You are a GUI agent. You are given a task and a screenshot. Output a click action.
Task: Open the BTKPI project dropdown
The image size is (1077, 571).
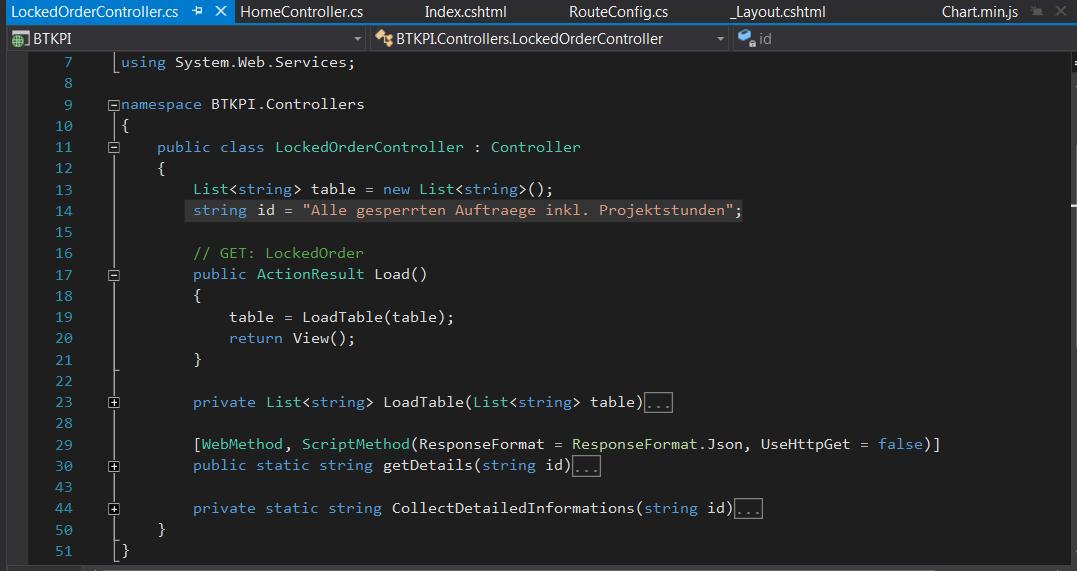pyautogui.click(x=357, y=39)
